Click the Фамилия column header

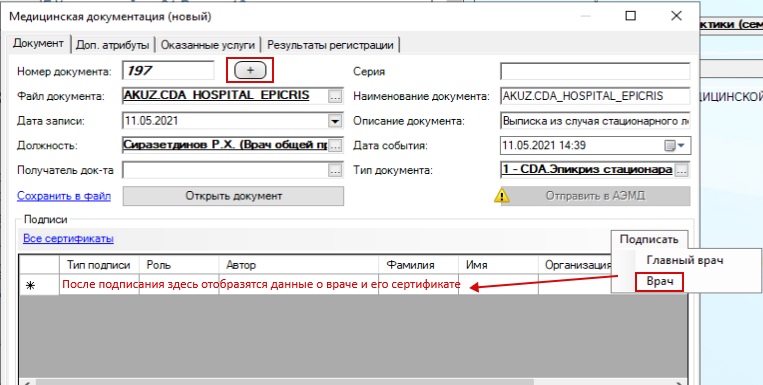418,265
